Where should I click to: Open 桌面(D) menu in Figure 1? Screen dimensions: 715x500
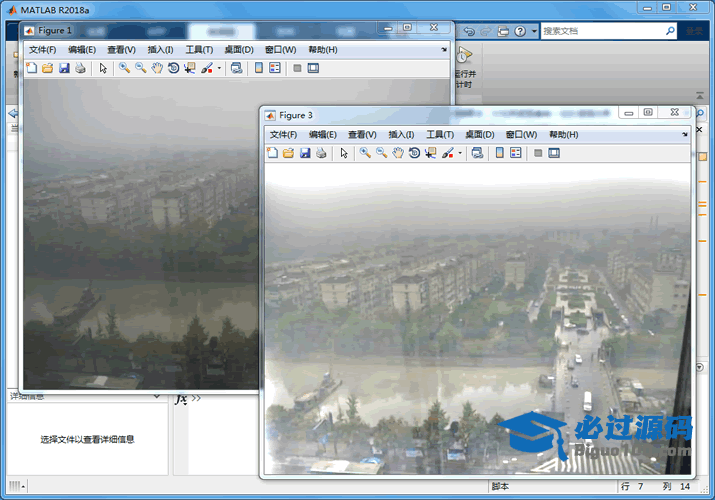pyautogui.click(x=239, y=50)
